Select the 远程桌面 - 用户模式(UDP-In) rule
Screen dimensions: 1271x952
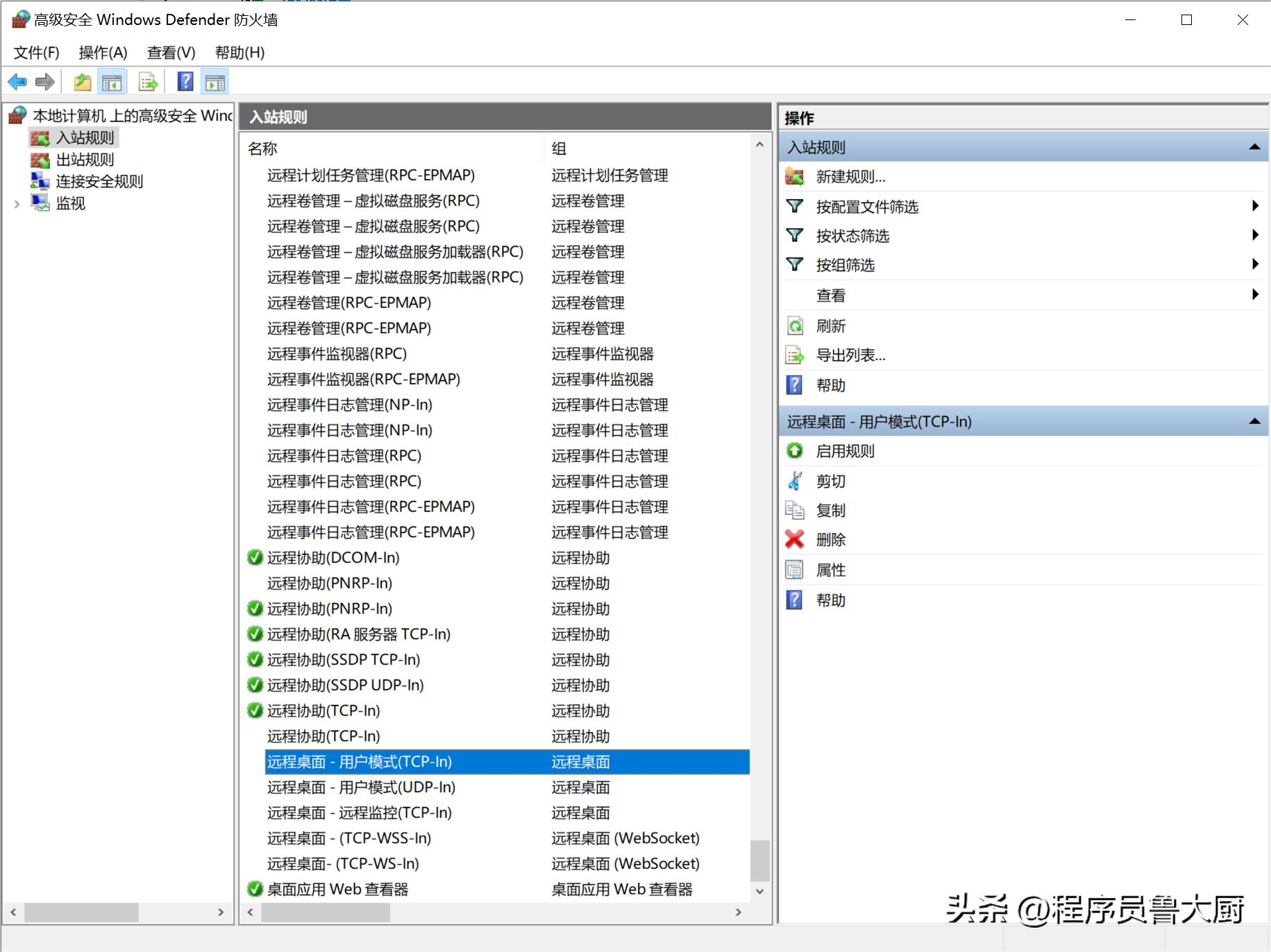click(x=360, y=787)
